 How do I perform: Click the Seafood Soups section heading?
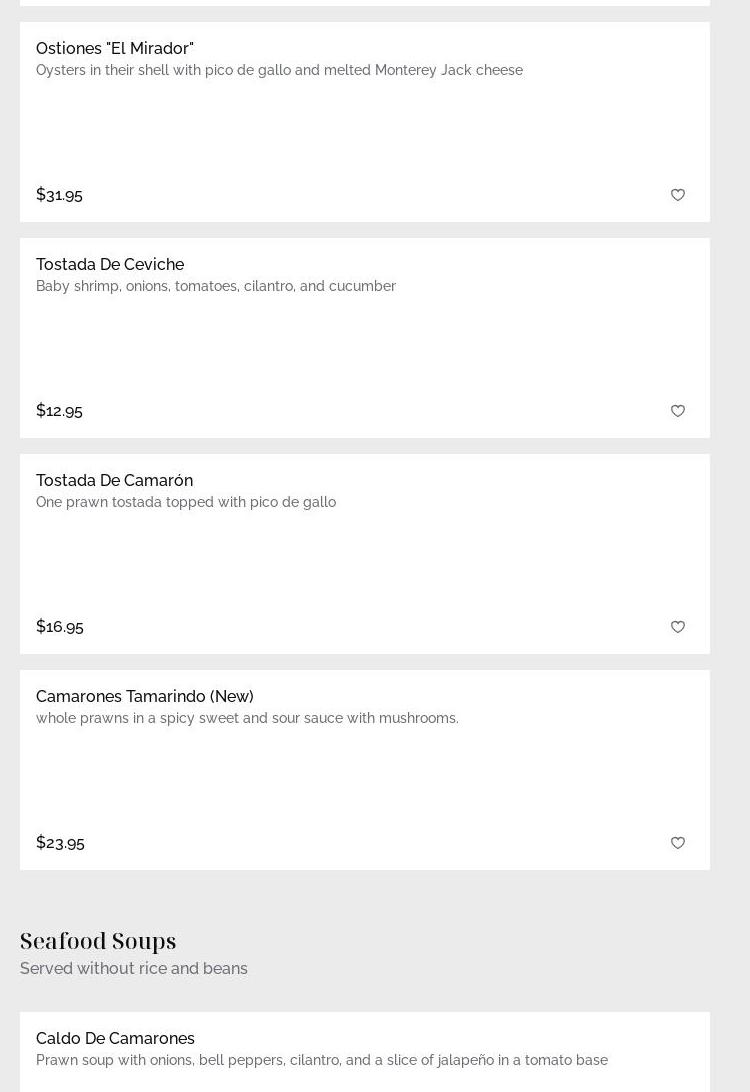pos(98,941)
